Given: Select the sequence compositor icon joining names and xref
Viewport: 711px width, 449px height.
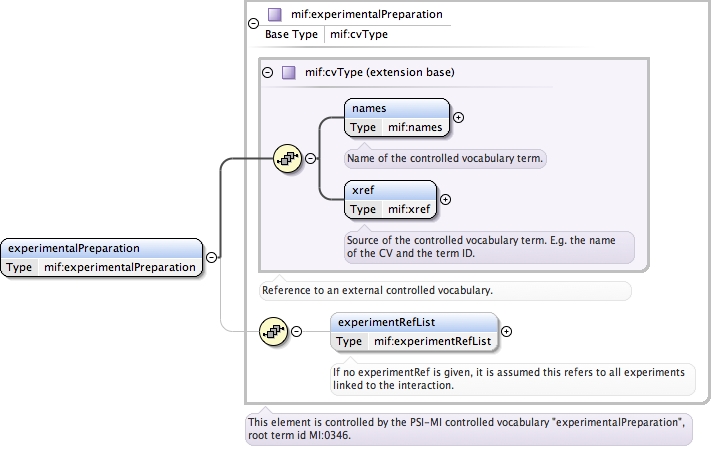Looking at the screenshot, I should pos(288,158).
